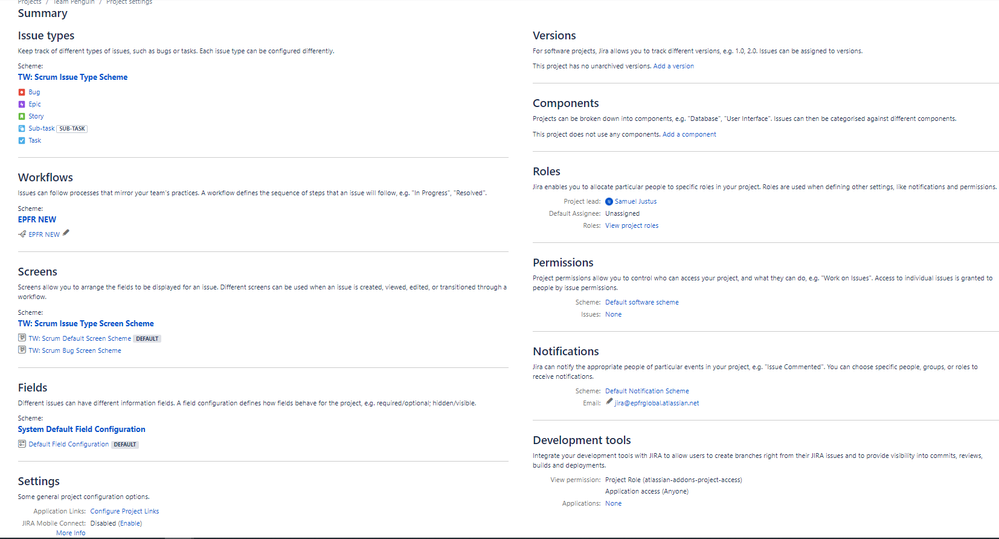Edit EPFR NEW workflow via pencil icon
Image resolution: width=999 pixels, height=539 pixels.
point(66,233)
